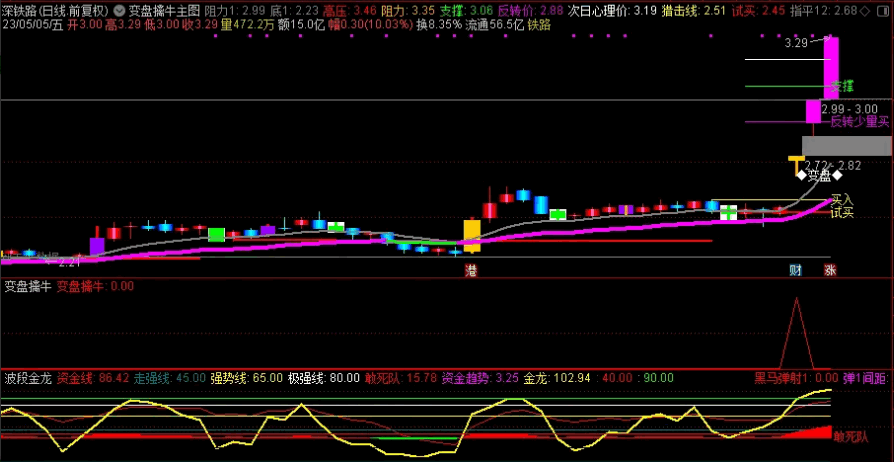Click the 2.21 low price label
894x462 pixels.
70,262
